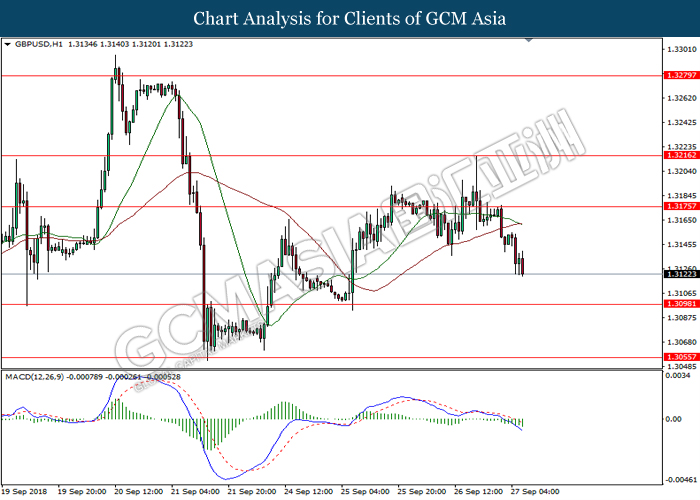This screenshot has width=700, height=500.
Task: Click the 26 Sep 12:00 time label
Action: pyautogui.click(x=479, y=492)
